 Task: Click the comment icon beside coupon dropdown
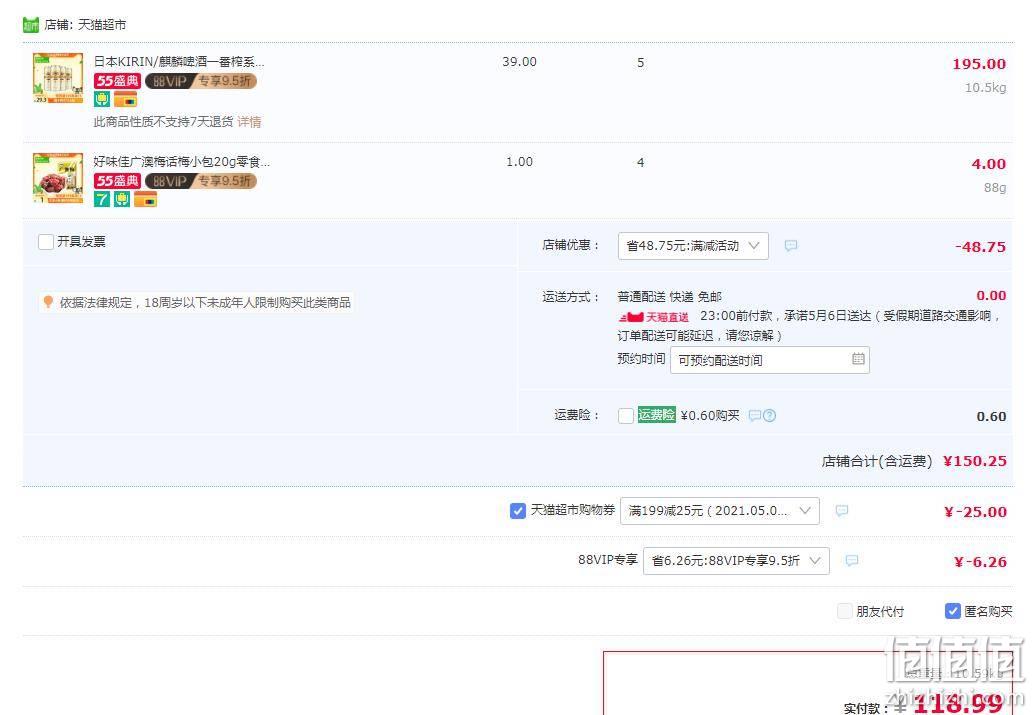tap(842, 511)
